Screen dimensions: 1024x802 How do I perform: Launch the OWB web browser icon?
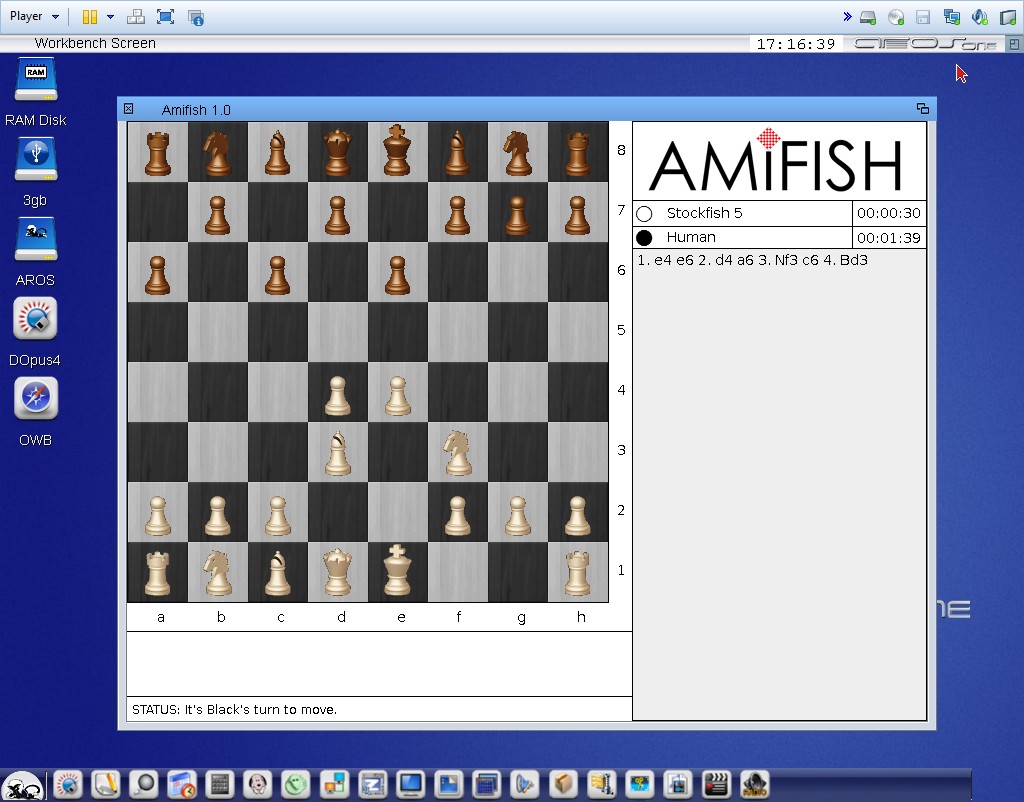click(36, 401)
